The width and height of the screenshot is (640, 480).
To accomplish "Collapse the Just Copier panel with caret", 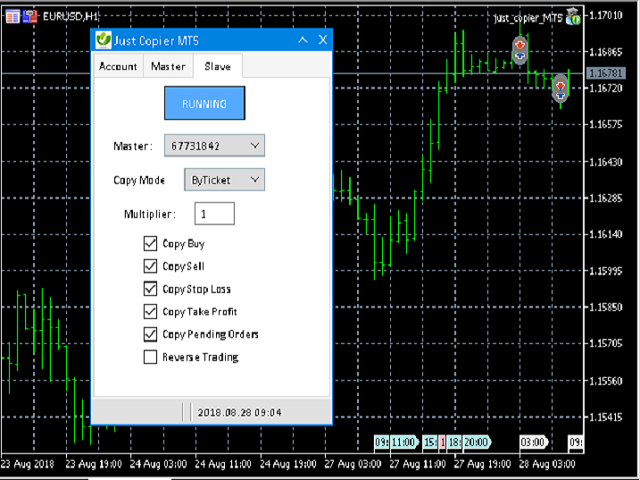I will coord(303,40).
